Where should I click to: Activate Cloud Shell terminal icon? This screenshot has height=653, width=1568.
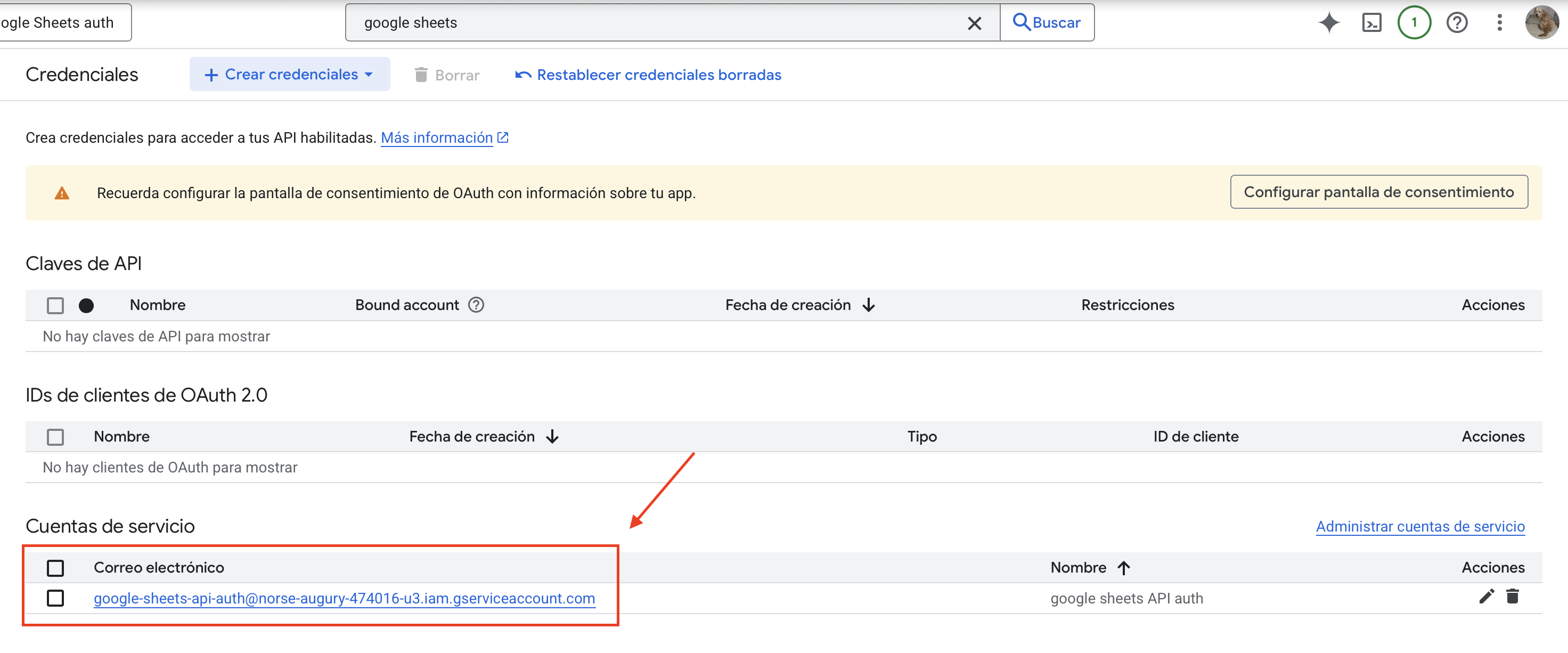pos(1371,22)
